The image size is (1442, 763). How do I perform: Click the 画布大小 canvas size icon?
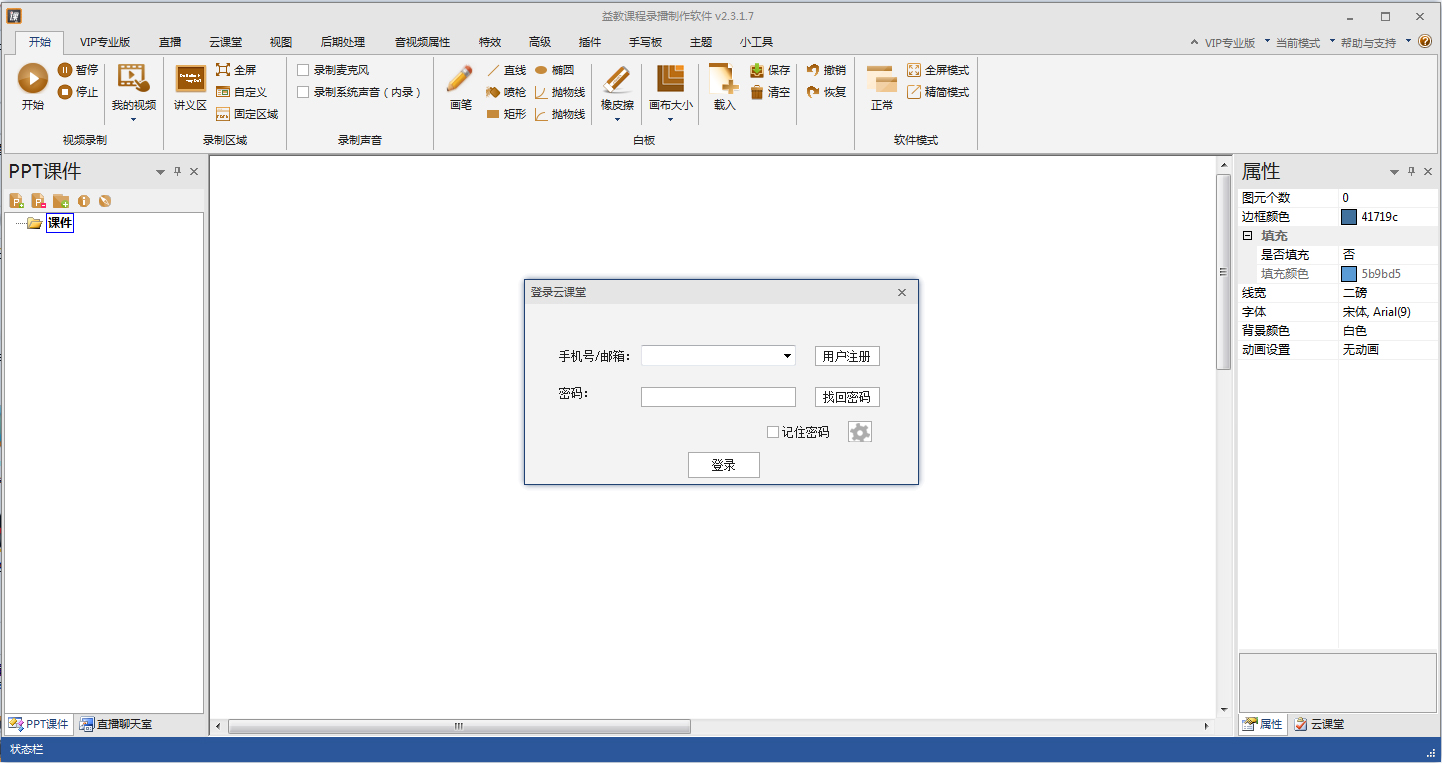670,79
